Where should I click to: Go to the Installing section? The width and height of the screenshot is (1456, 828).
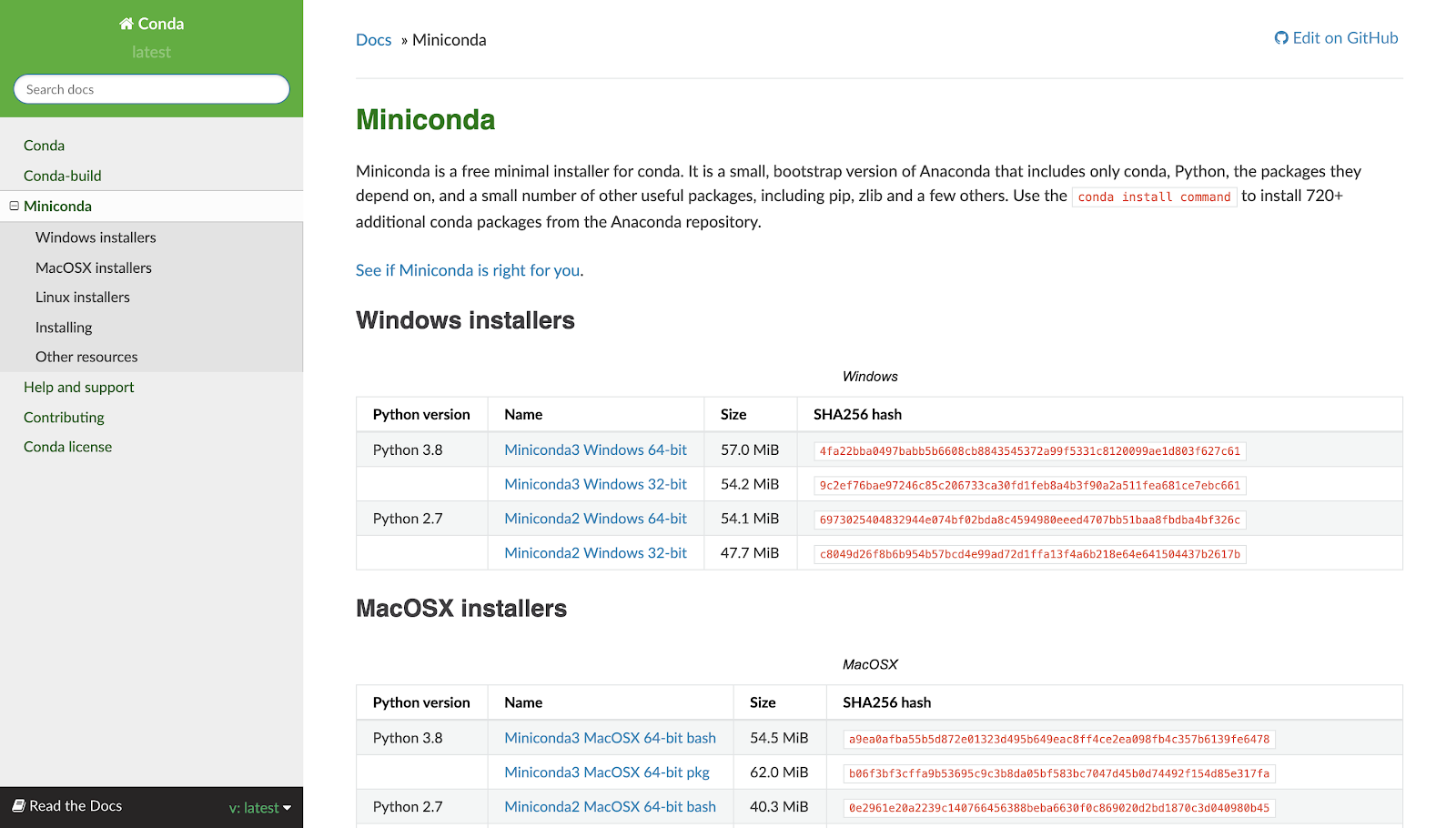64,328
